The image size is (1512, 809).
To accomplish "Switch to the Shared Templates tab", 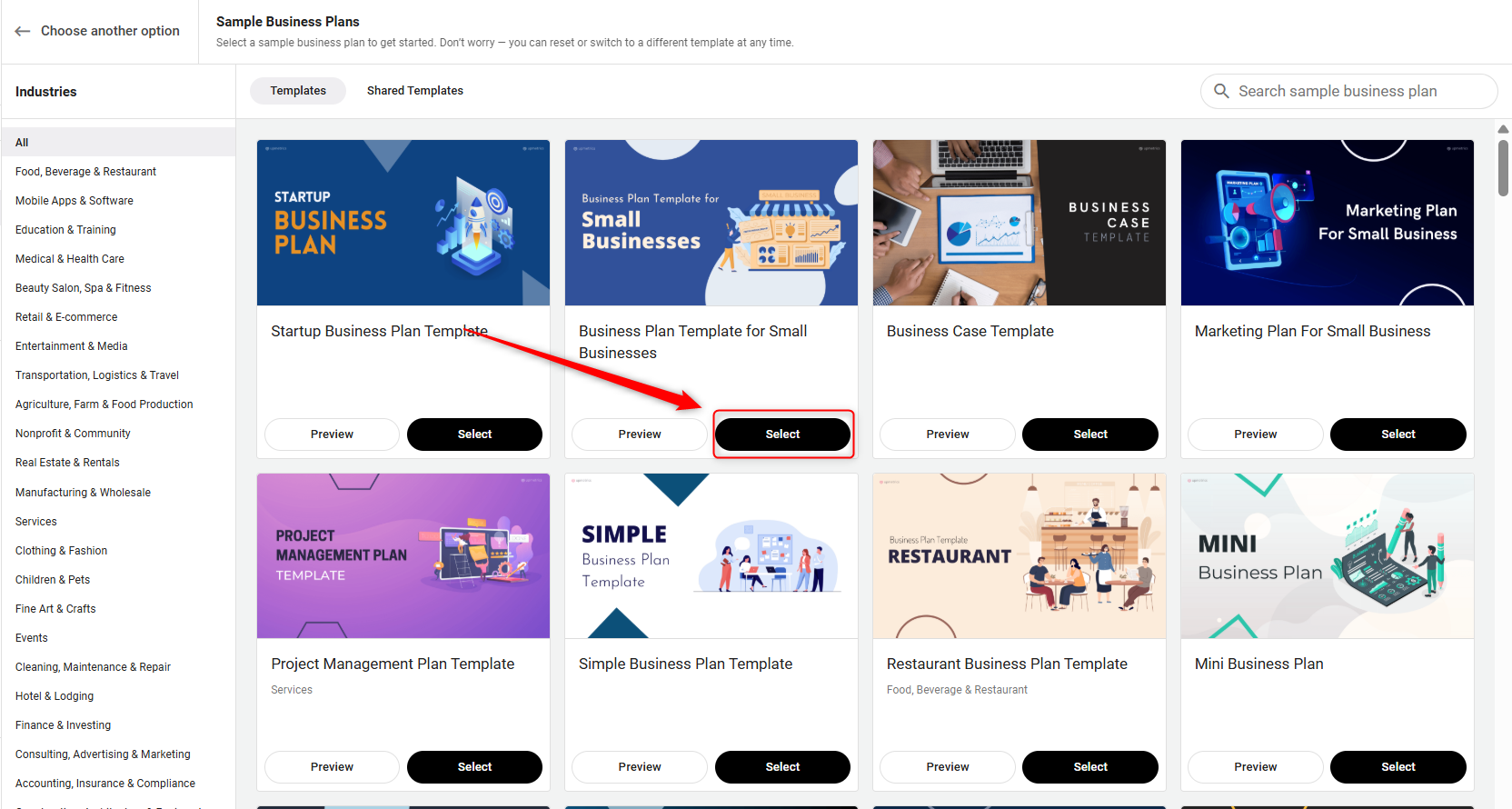I will point(415,91).
